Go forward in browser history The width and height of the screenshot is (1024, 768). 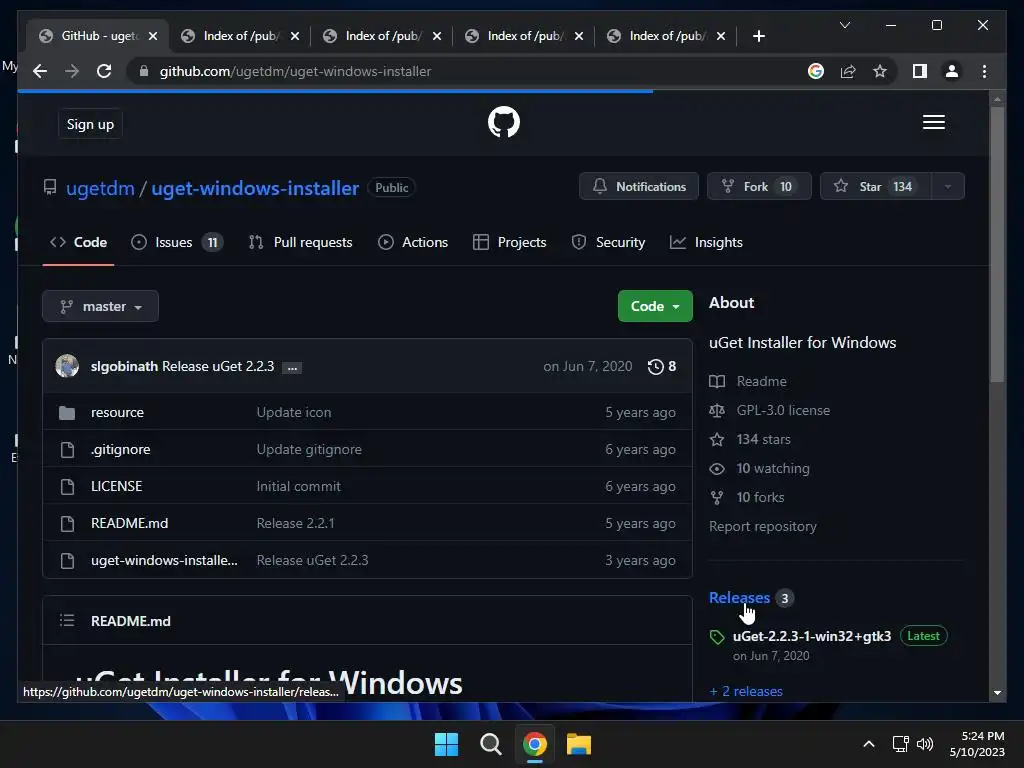click(72, 71)
